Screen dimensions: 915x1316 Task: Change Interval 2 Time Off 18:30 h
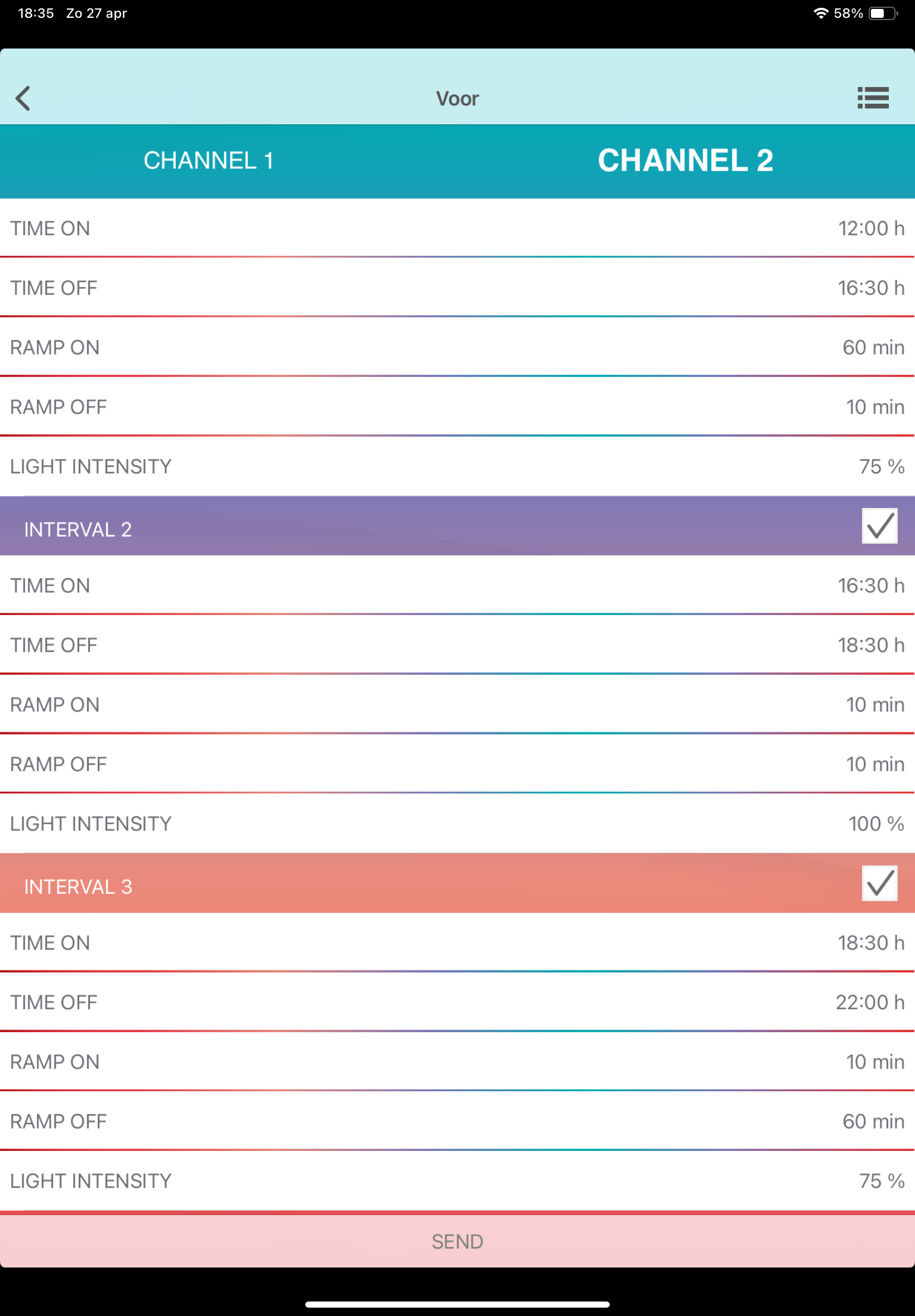(x=458, y=645)
